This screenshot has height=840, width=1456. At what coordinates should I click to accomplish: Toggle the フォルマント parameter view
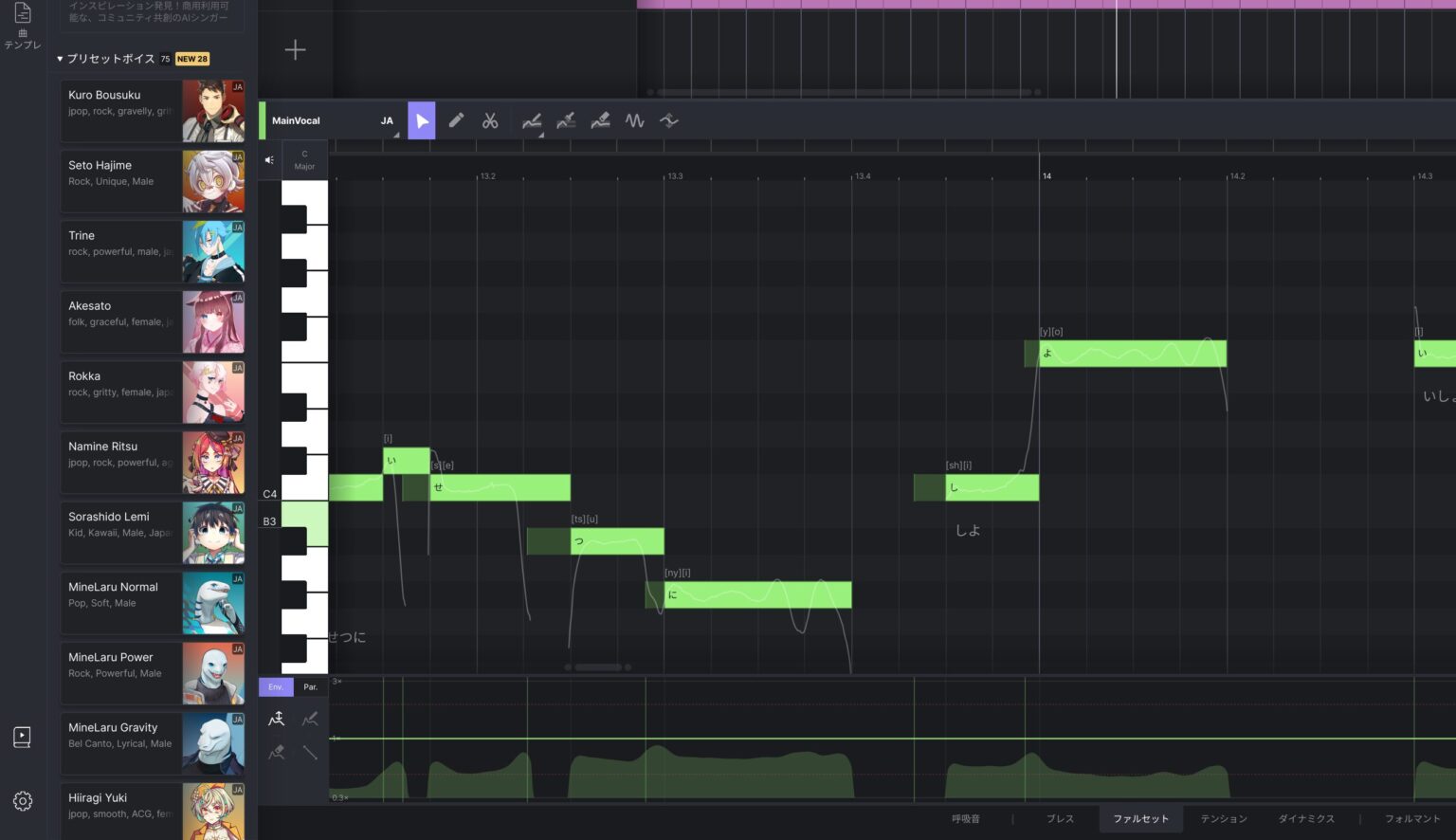pos(1412,818)
